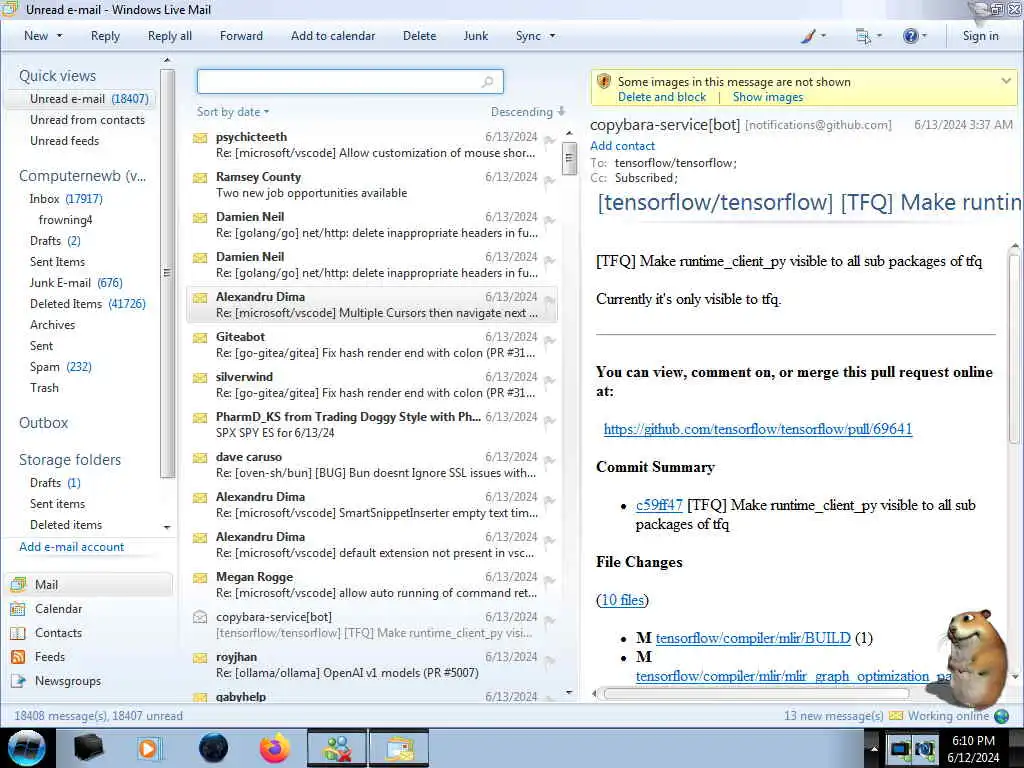Select Unread from contacts quick view
Image resolution: width=1024 pixels, height=768 pixels.
tap(87, 120)
